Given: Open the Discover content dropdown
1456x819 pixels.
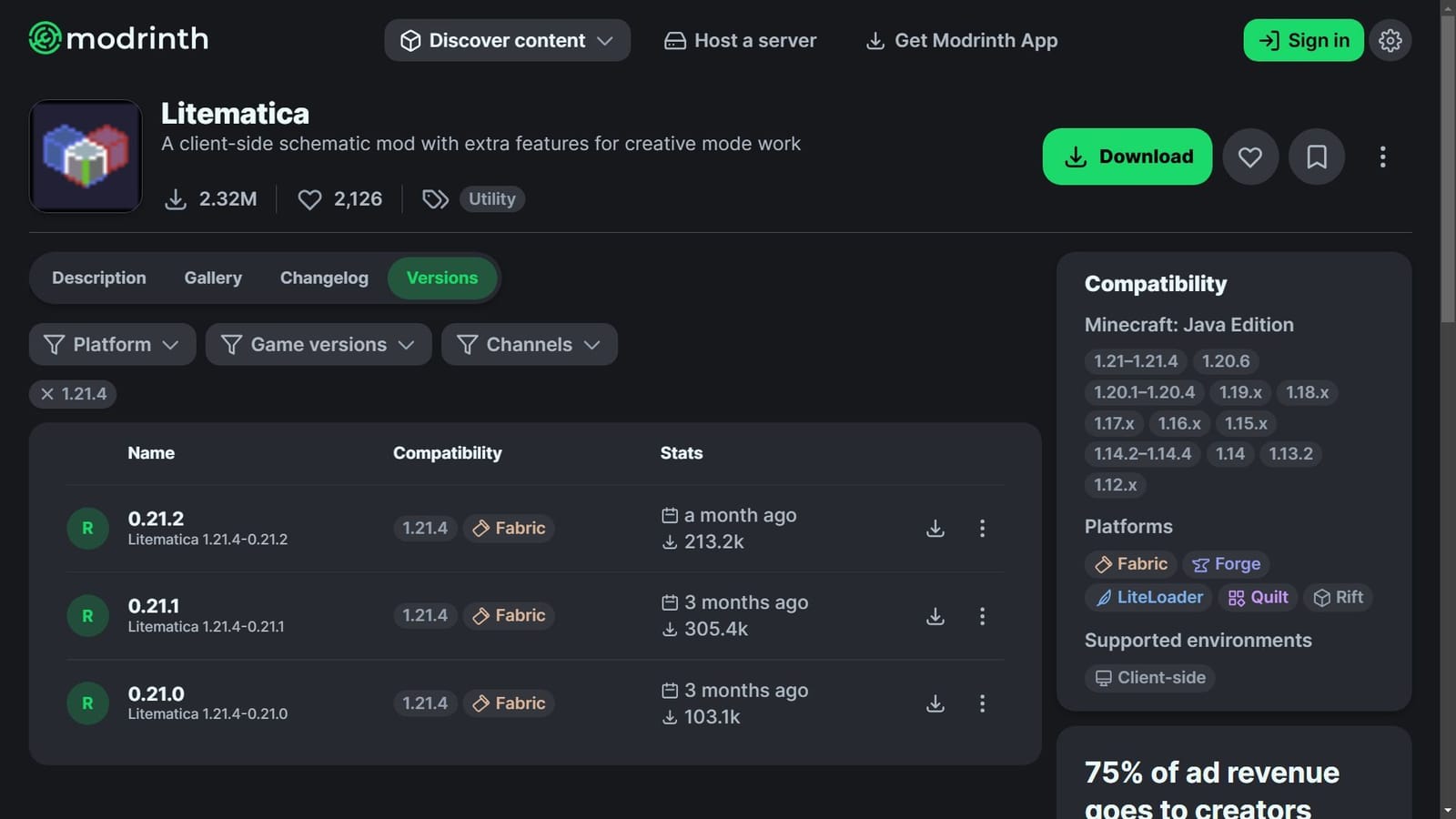Looking at the screenshot, I should [507, 41].
